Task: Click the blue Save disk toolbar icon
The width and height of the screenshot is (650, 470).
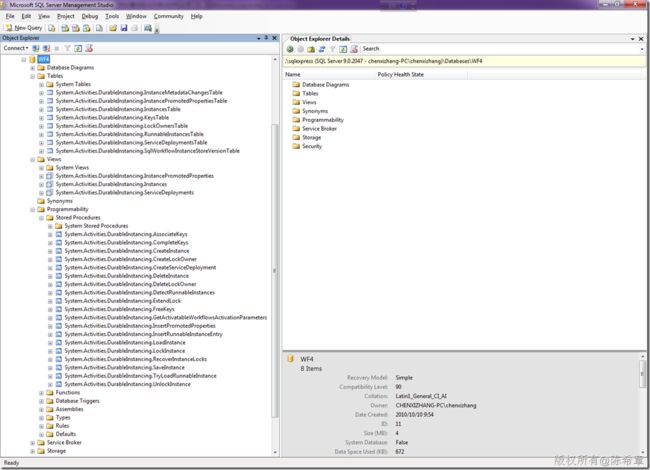Action: tap(124, 28)
